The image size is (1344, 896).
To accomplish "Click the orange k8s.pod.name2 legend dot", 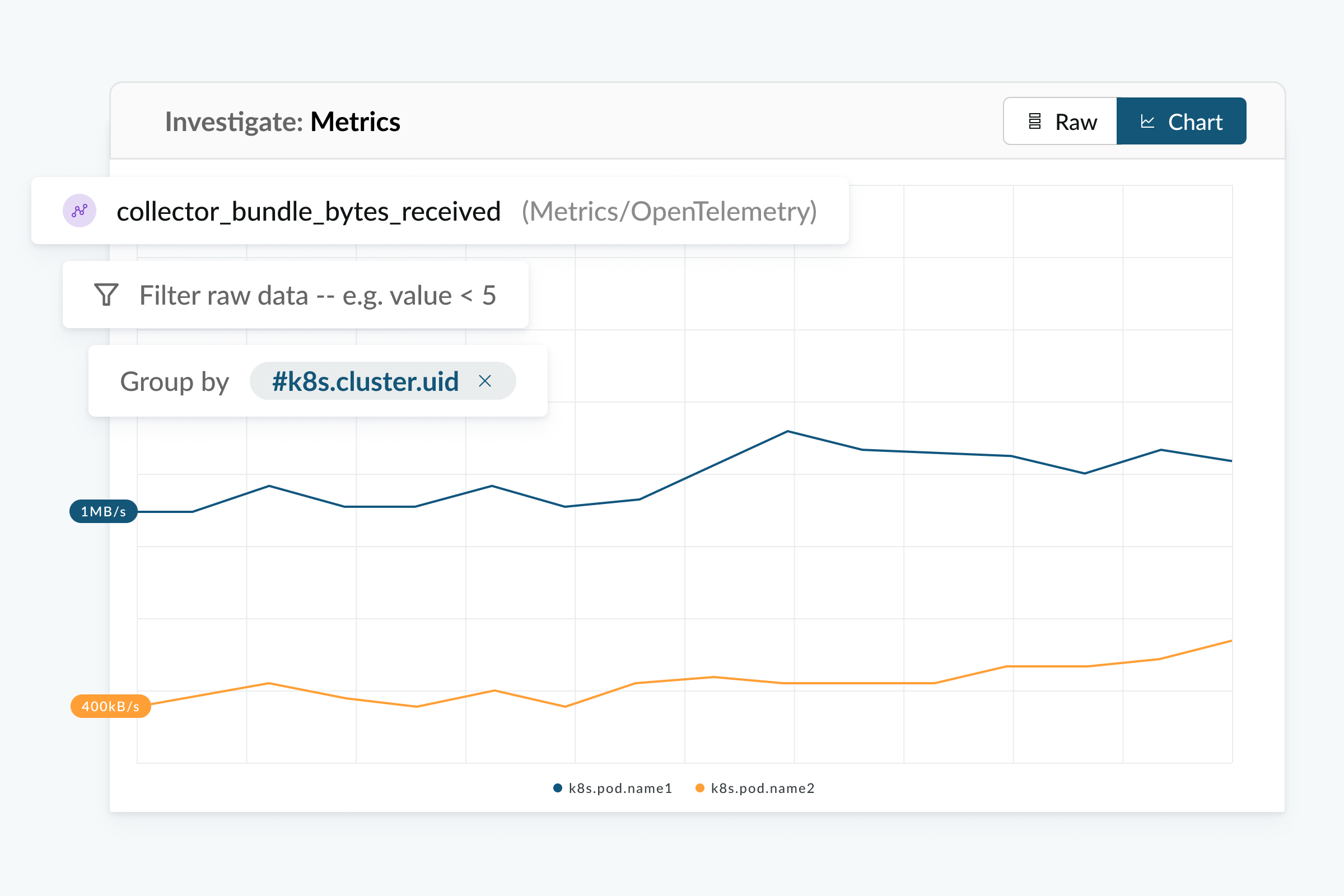I will click(700, 788).
